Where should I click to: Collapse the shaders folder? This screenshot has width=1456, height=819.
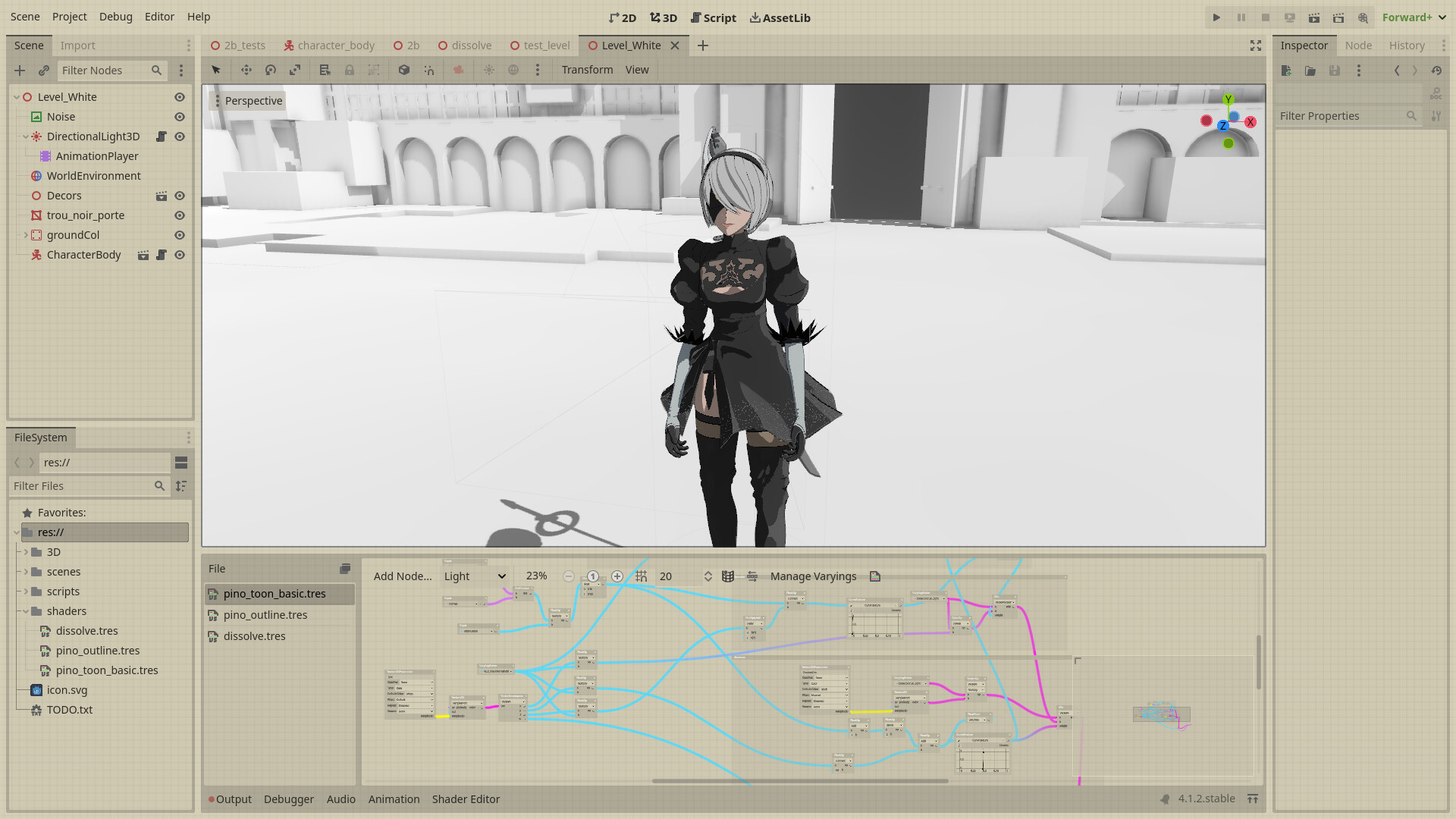pos(26,611)
